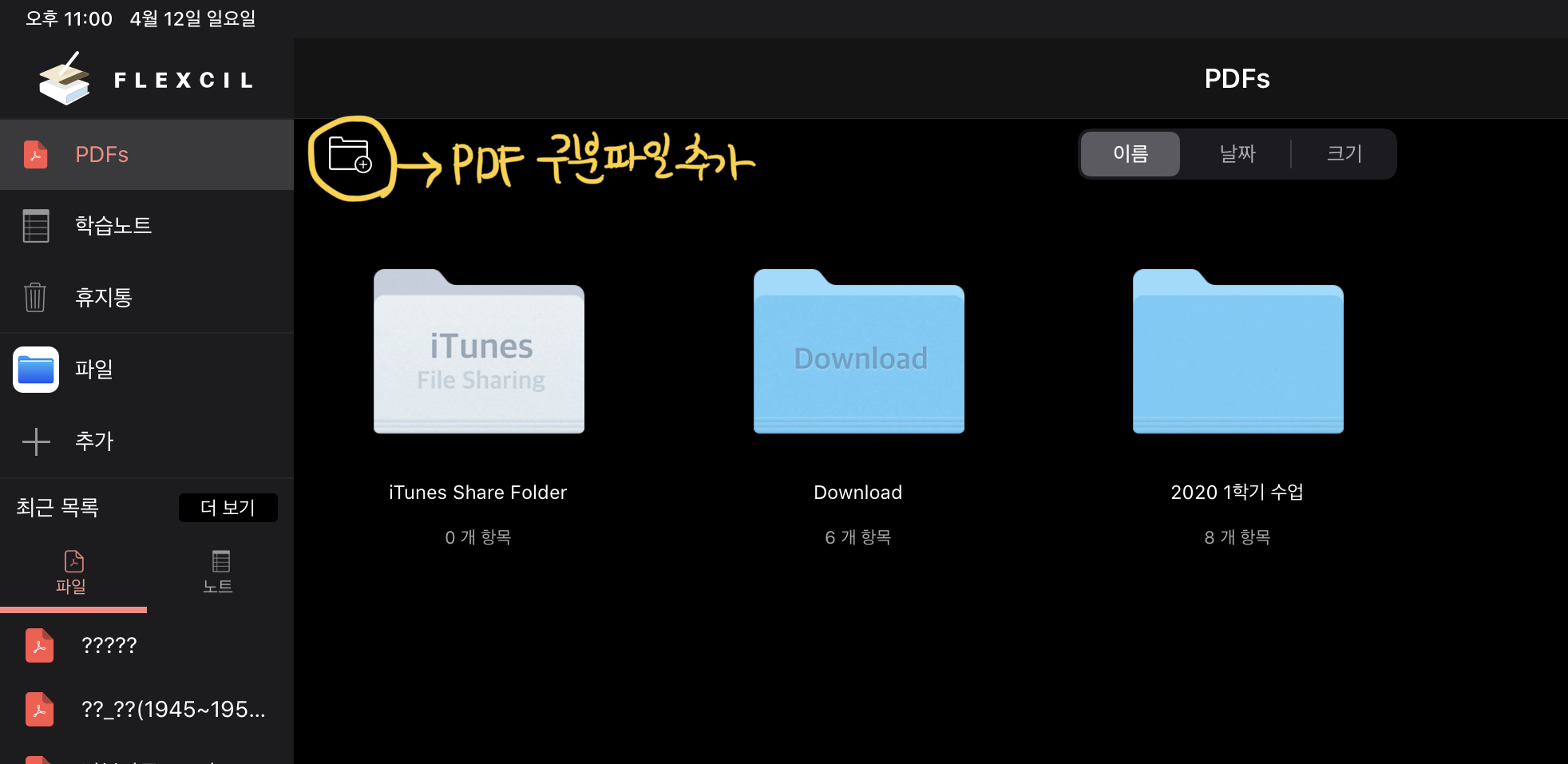Click the PDFs page title
The width and height of the screenshot is (1568, 764).
(1237, 78)
